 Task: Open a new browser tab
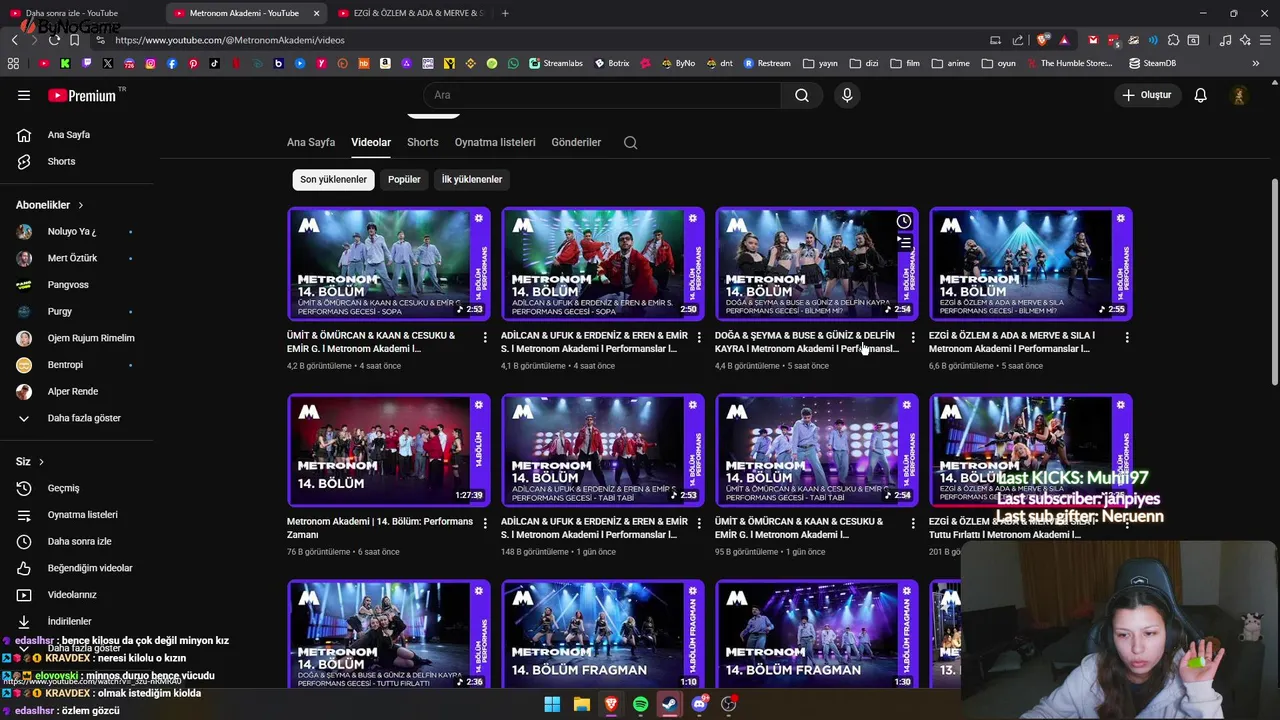[x=505, y=13]
